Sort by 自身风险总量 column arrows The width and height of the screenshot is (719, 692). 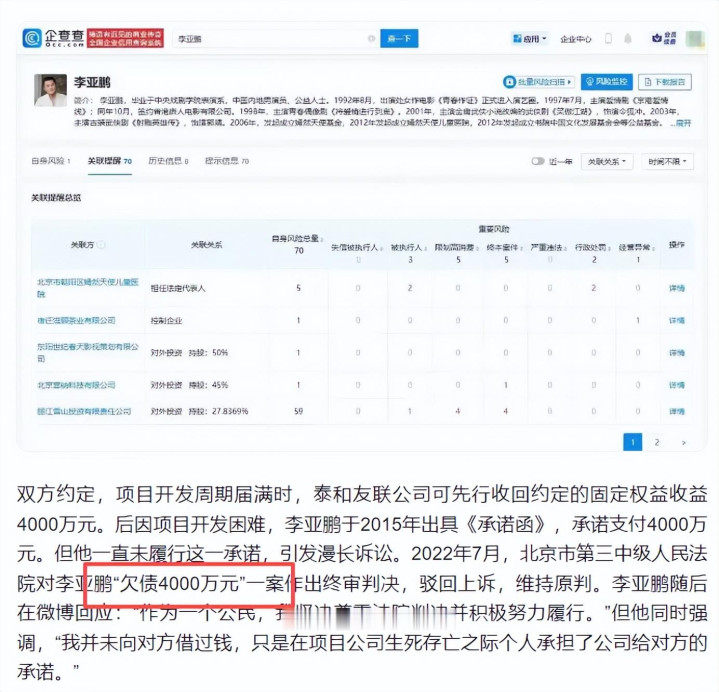pos(322,238)
